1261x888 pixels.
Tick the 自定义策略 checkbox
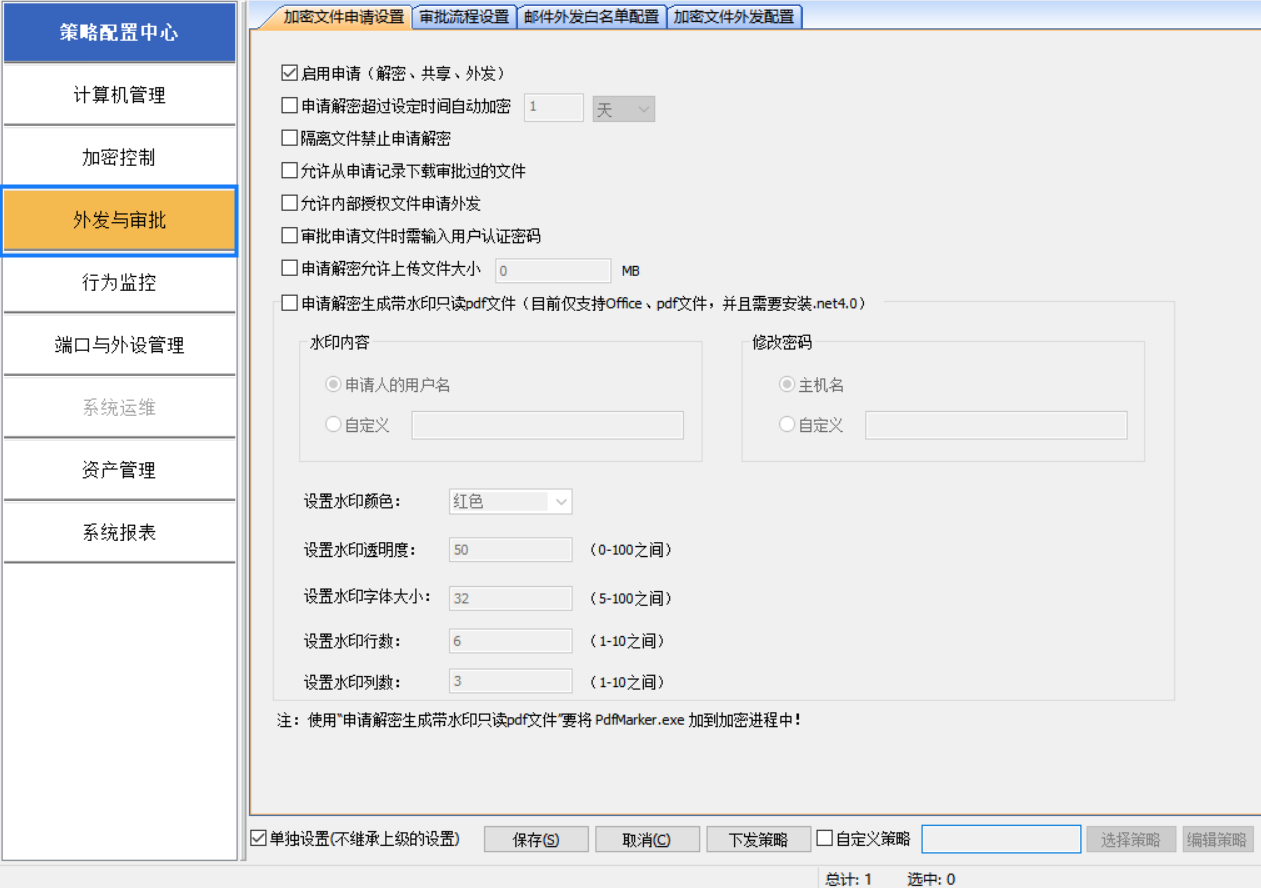(x=825, y=838)
